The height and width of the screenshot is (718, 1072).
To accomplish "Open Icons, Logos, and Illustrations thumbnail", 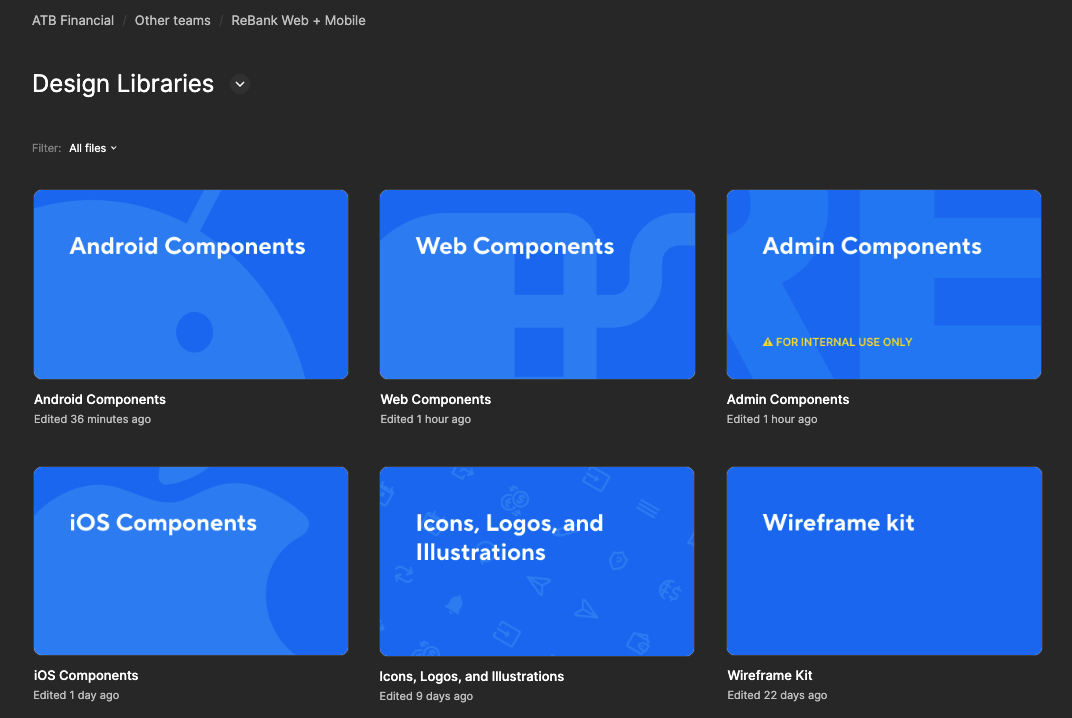I will pyautogui.click(x=537, y=561).
